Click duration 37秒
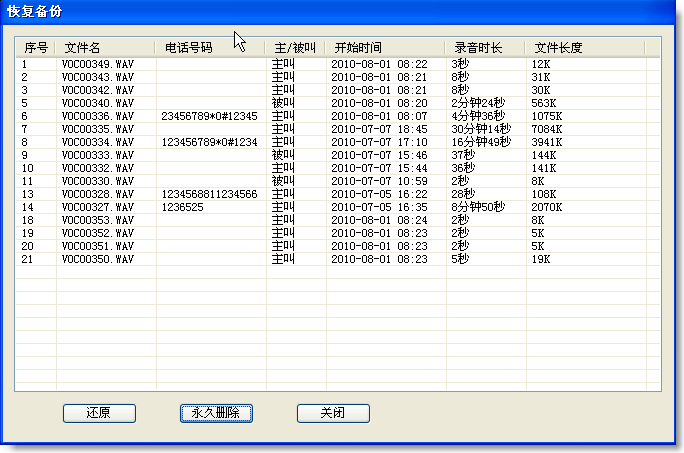 [x=463, y=155]
